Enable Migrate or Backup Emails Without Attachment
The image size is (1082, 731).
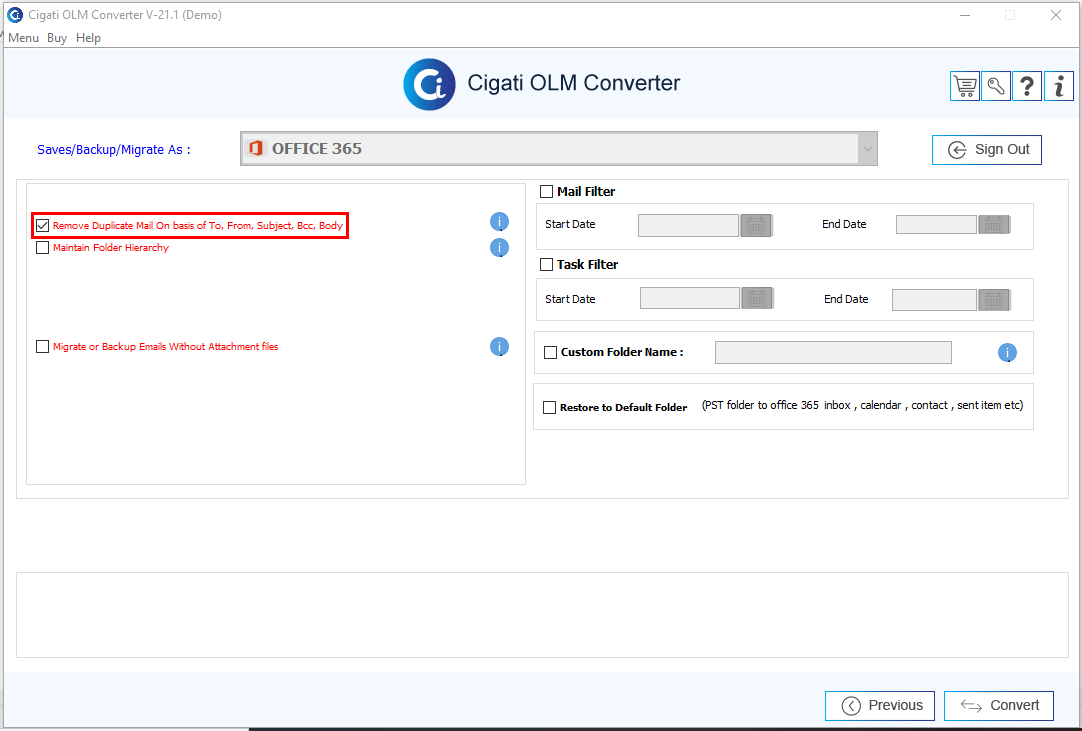[x=43, y=347]
